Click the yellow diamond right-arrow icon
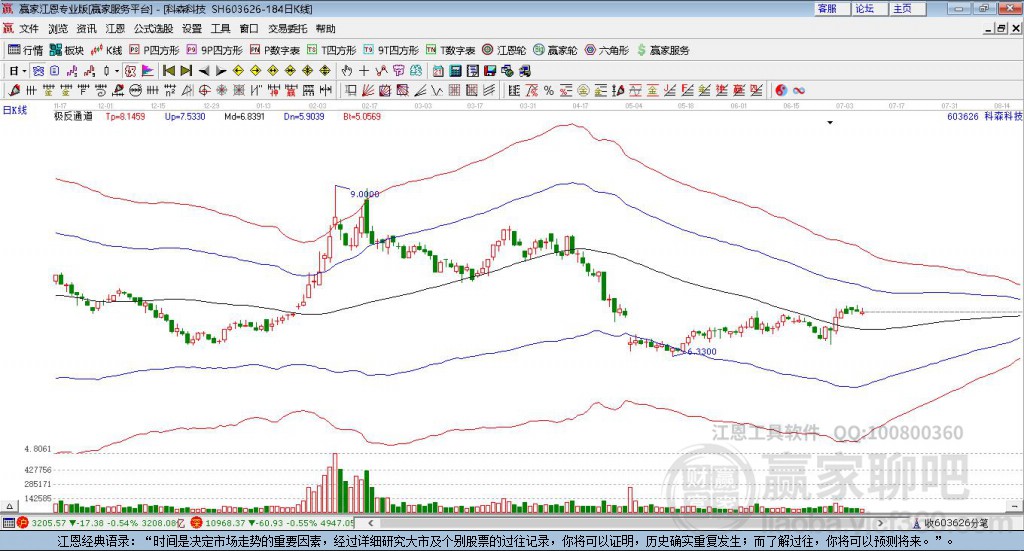Viewport: 1024px width, 551px height. (255, 71)
